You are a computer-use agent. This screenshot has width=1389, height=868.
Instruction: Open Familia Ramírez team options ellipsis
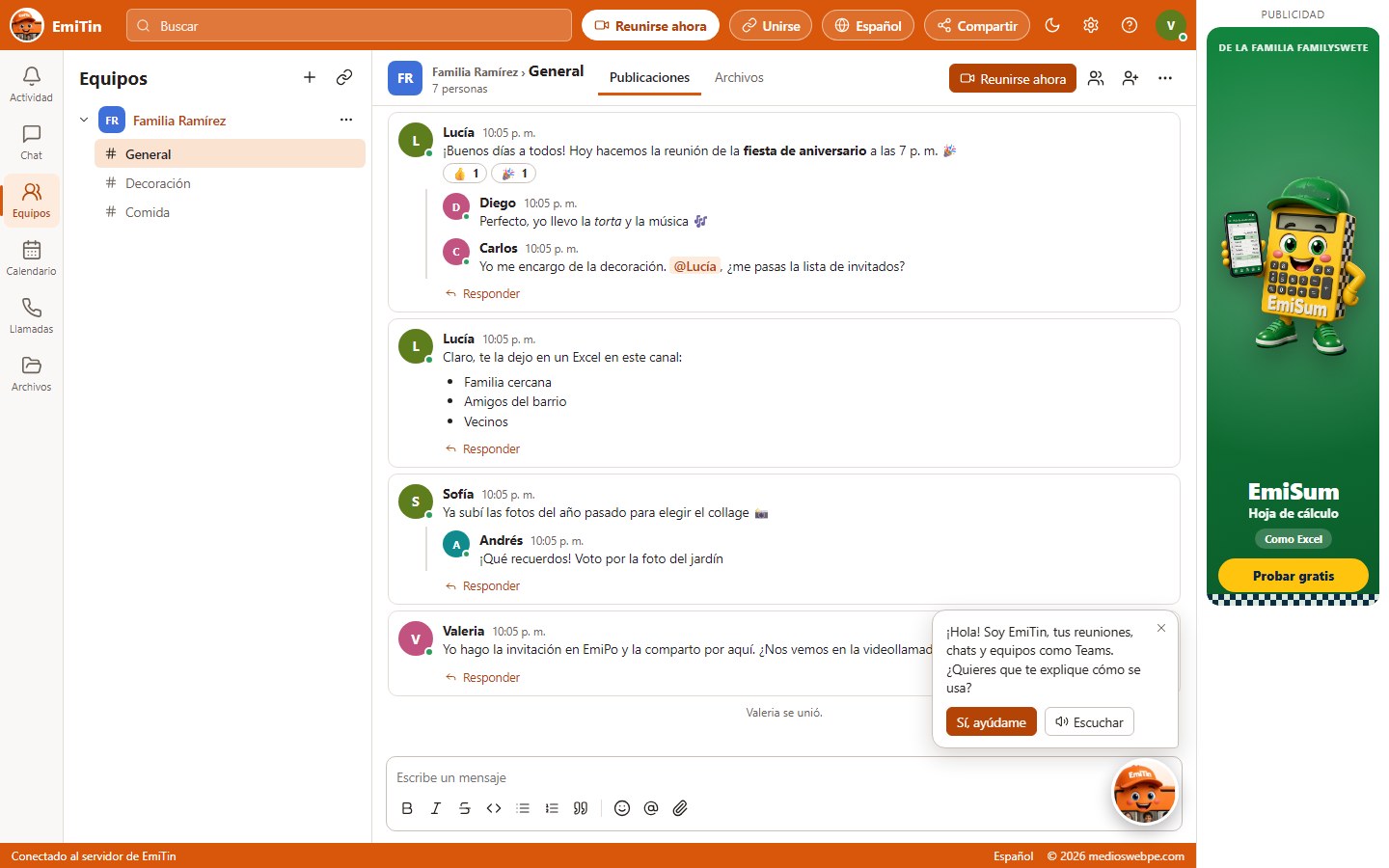pyautogui.click(x=346, y=120)
